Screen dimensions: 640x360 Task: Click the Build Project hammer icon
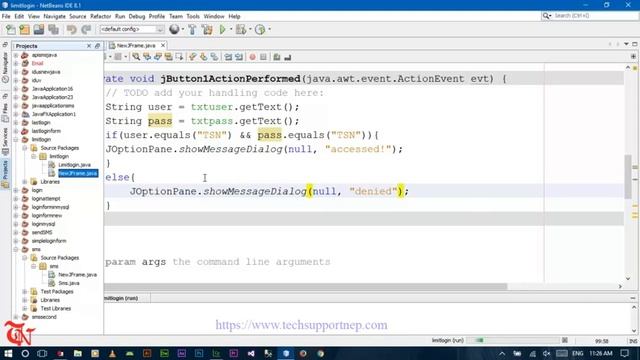192,29
